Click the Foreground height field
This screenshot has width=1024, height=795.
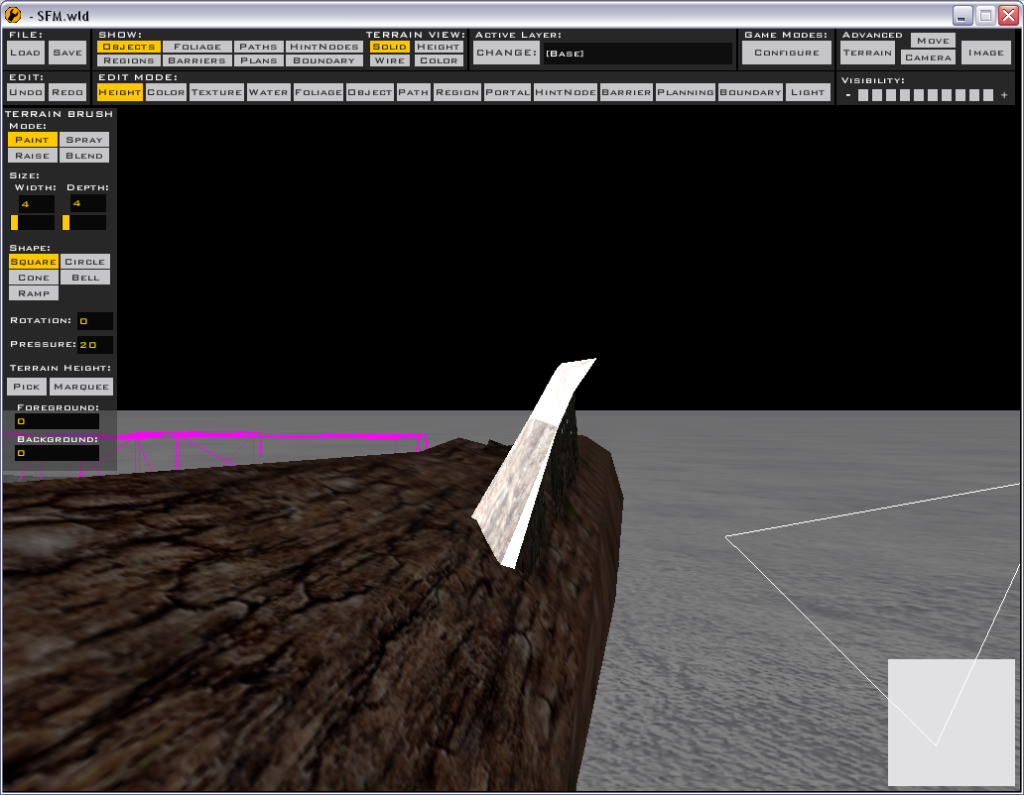57,421
